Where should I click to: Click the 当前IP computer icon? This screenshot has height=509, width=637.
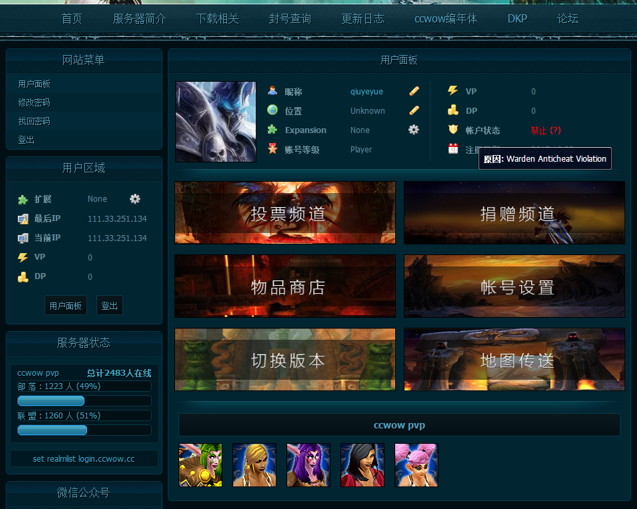[x=23, y=238]
